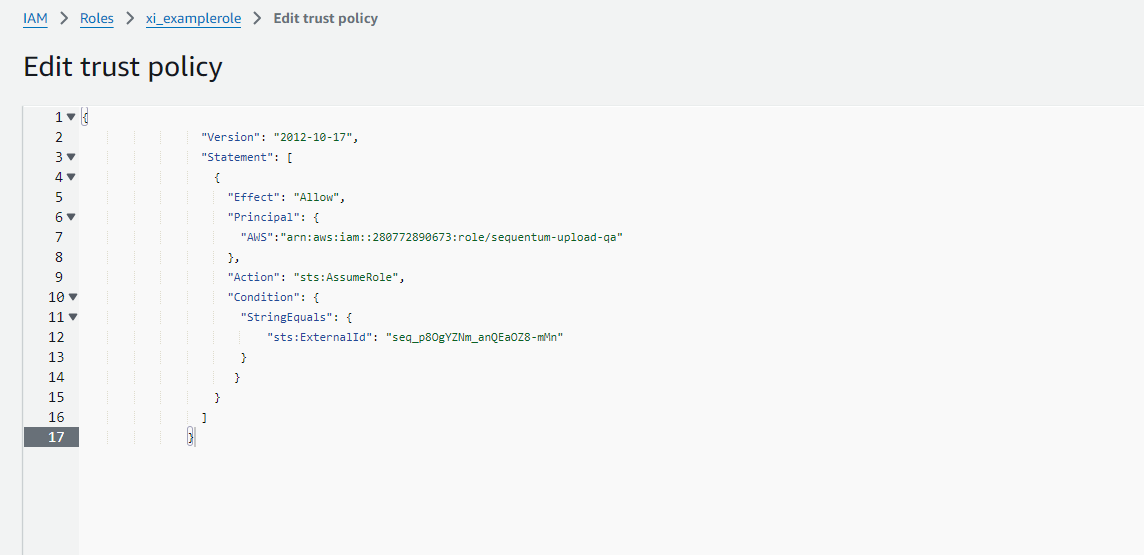Fold the Condition block at line 10
Image resolution: width=1144 pixels, height=555 pixels.
71,297
